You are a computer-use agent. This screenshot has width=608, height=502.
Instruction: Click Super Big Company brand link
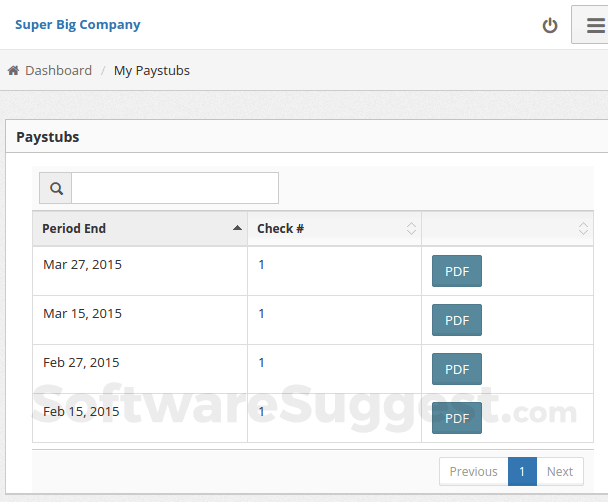78,25
